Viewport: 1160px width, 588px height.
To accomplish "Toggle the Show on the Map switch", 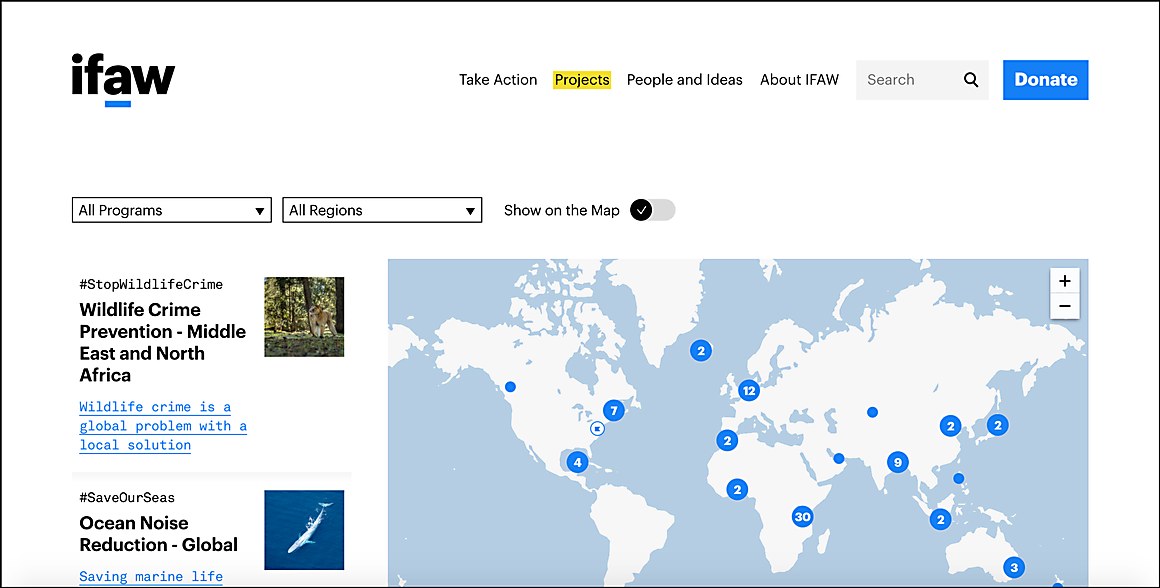I will 652,210.
